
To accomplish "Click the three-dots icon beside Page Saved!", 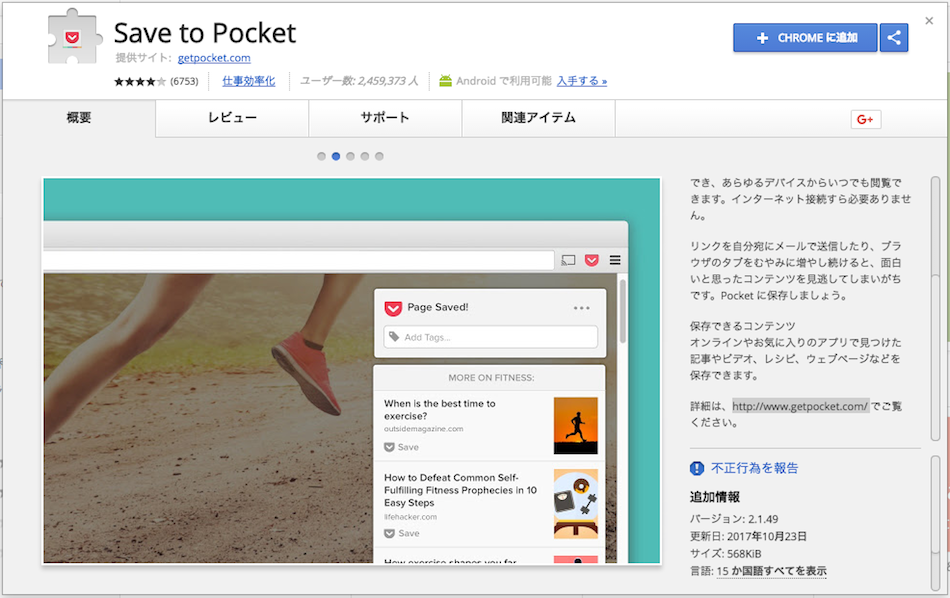I will coord(582,308).
